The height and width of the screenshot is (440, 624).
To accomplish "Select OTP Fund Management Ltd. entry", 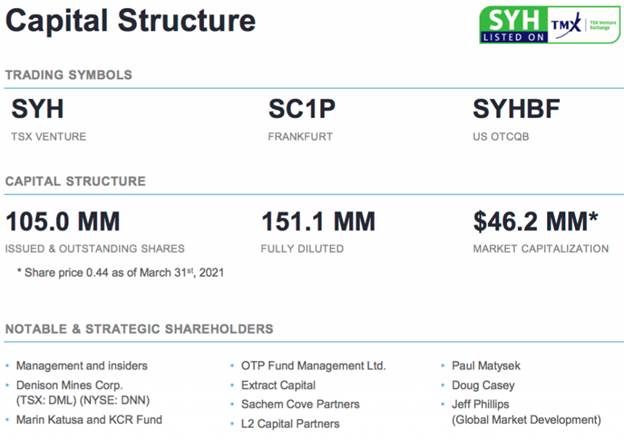I will click(313, 366).
